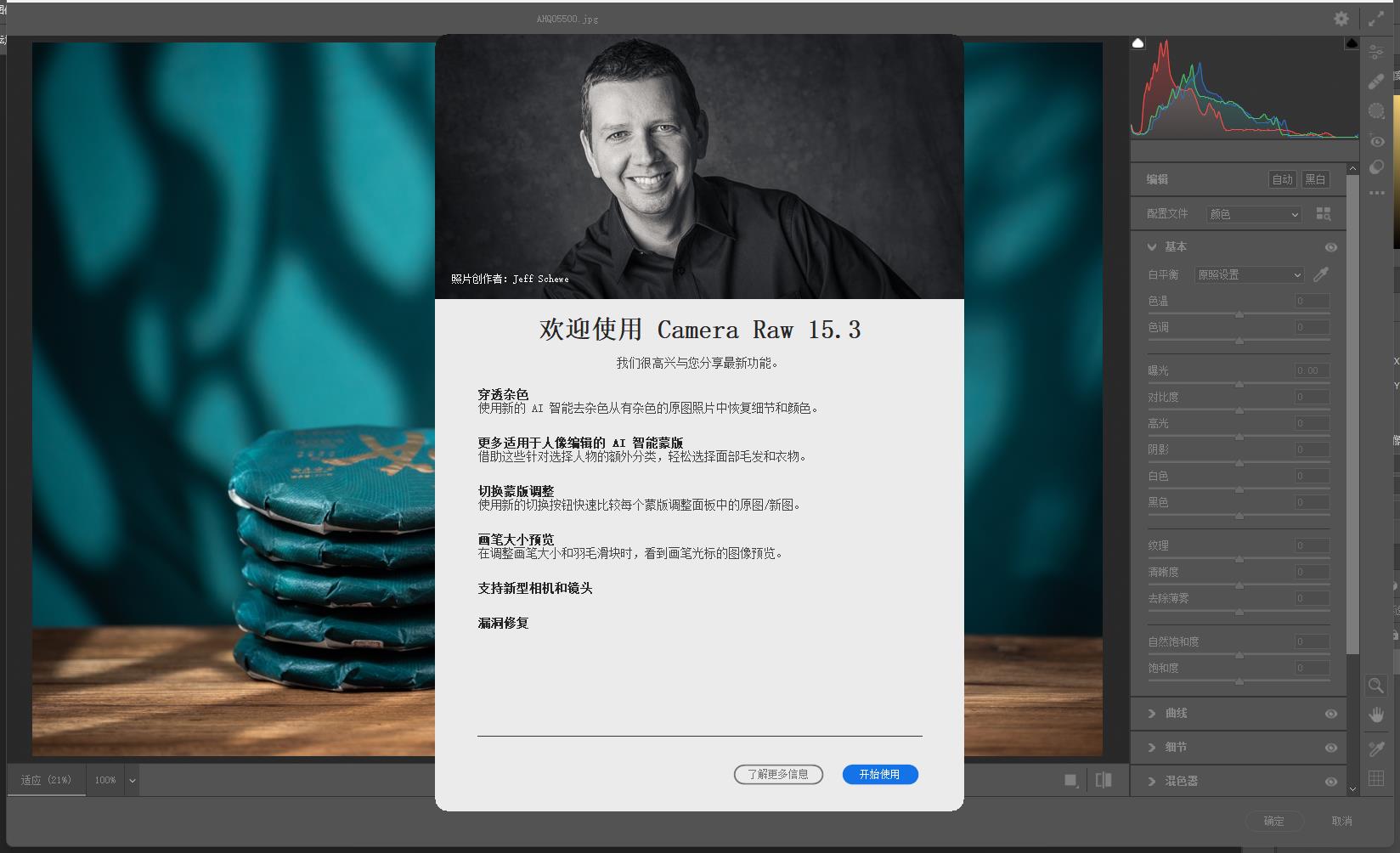Toggle visibility eye of 基本 panel
Screen dimensions: 1400x853
[1330, 247]
